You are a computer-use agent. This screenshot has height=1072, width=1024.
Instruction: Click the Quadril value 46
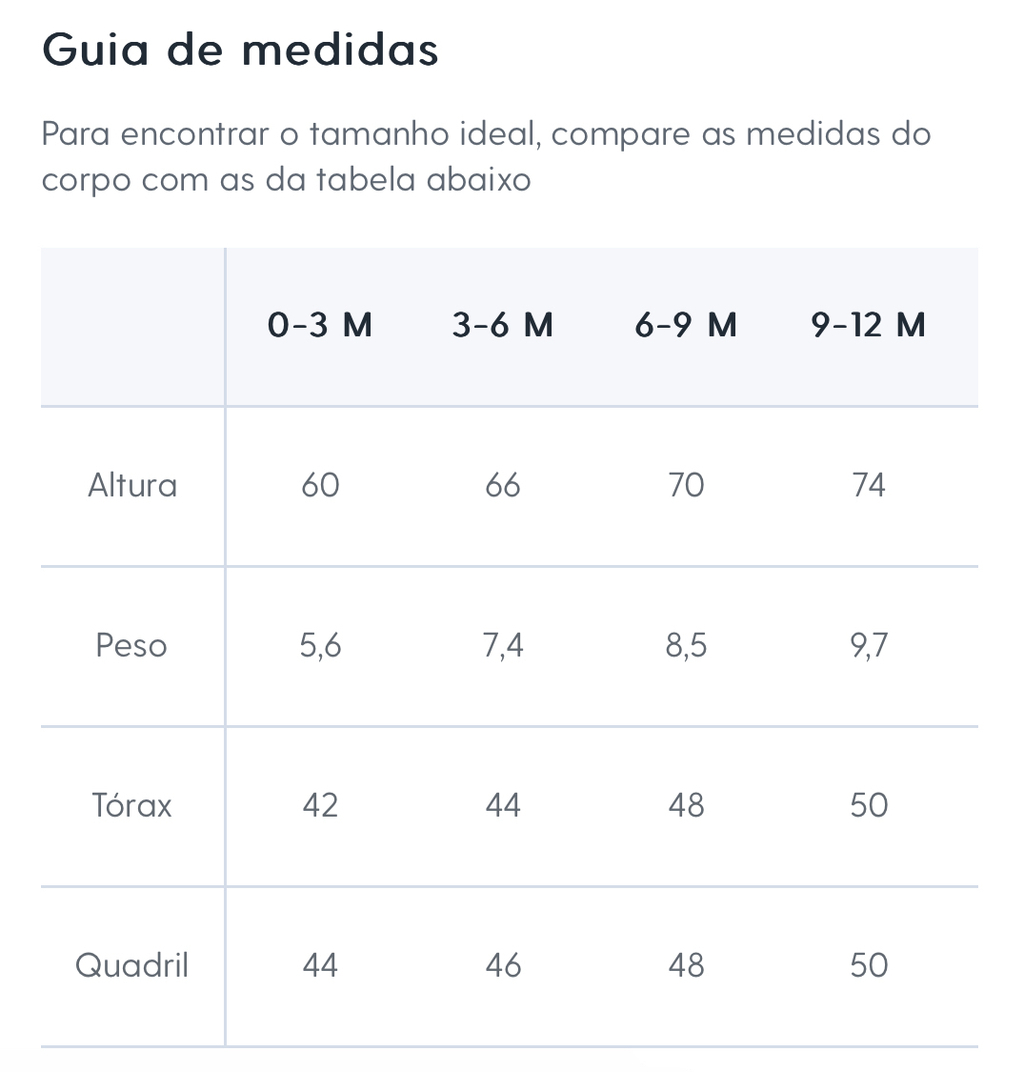(502, 965)
